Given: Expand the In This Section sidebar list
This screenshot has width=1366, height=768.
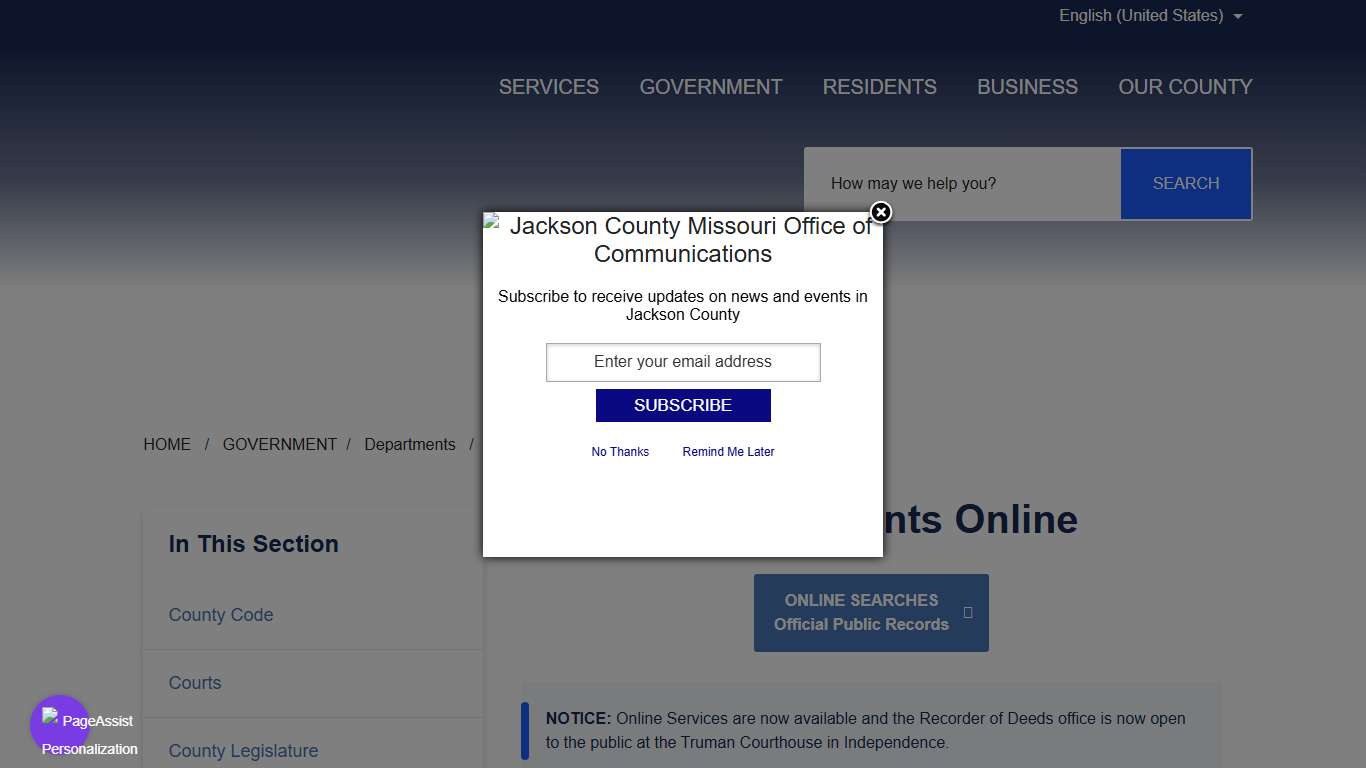Looking at the screenshot, I should tap(253, 544).
